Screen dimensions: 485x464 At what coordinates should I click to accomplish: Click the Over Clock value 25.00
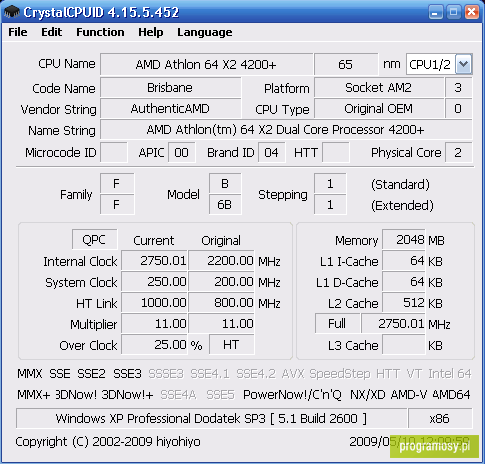(155, 345)
